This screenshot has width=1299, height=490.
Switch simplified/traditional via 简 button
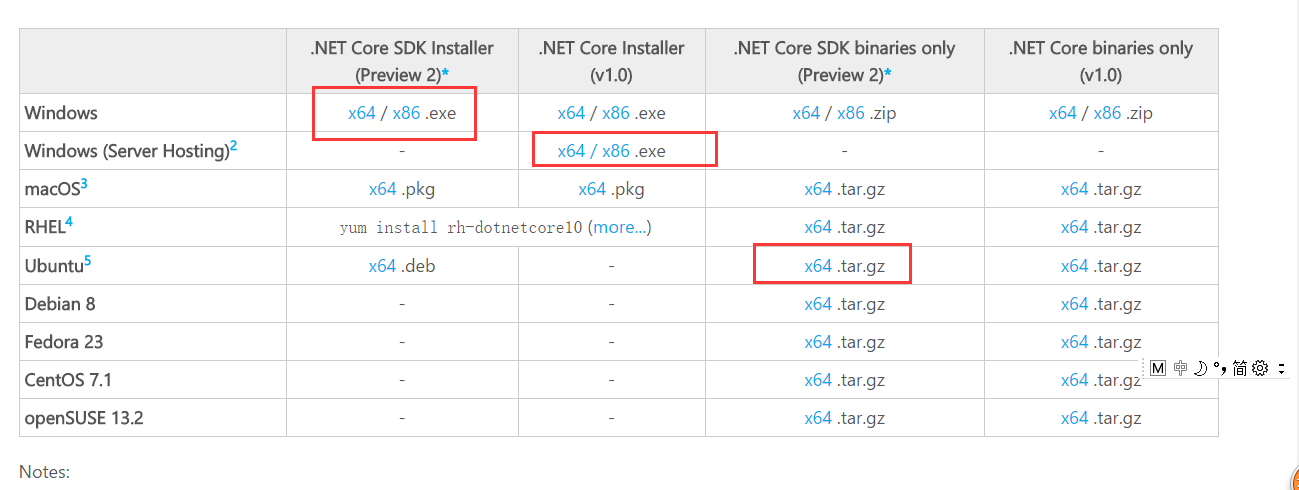coord(1240,368)
